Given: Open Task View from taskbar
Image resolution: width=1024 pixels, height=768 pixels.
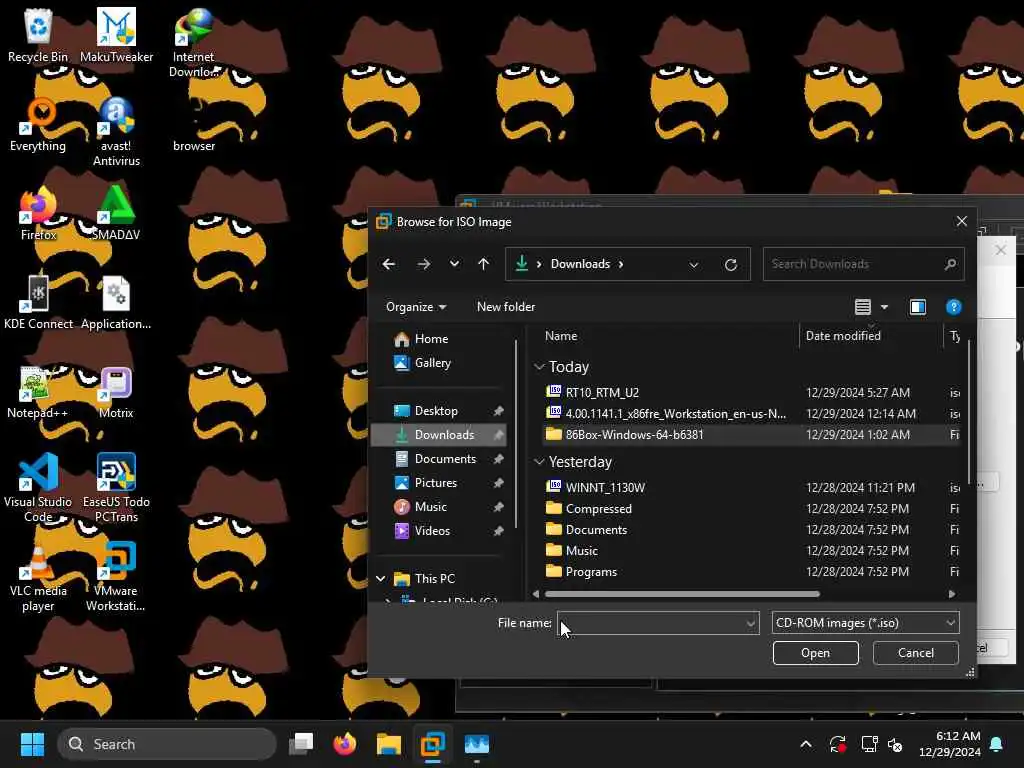Looking at the screenshot, I should tap(301, 744).
